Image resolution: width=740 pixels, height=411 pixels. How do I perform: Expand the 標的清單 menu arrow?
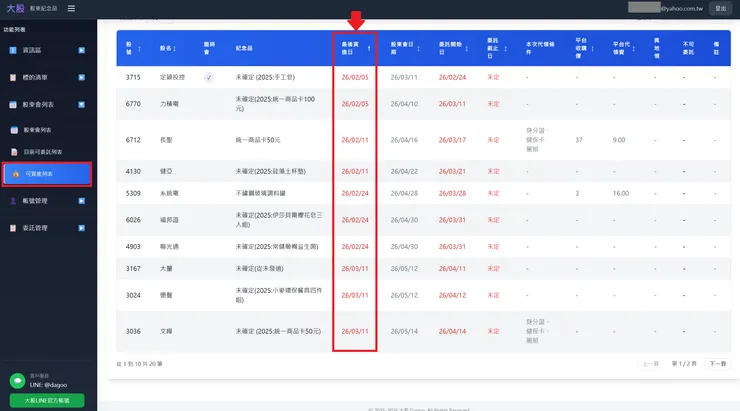click(82, 77)
